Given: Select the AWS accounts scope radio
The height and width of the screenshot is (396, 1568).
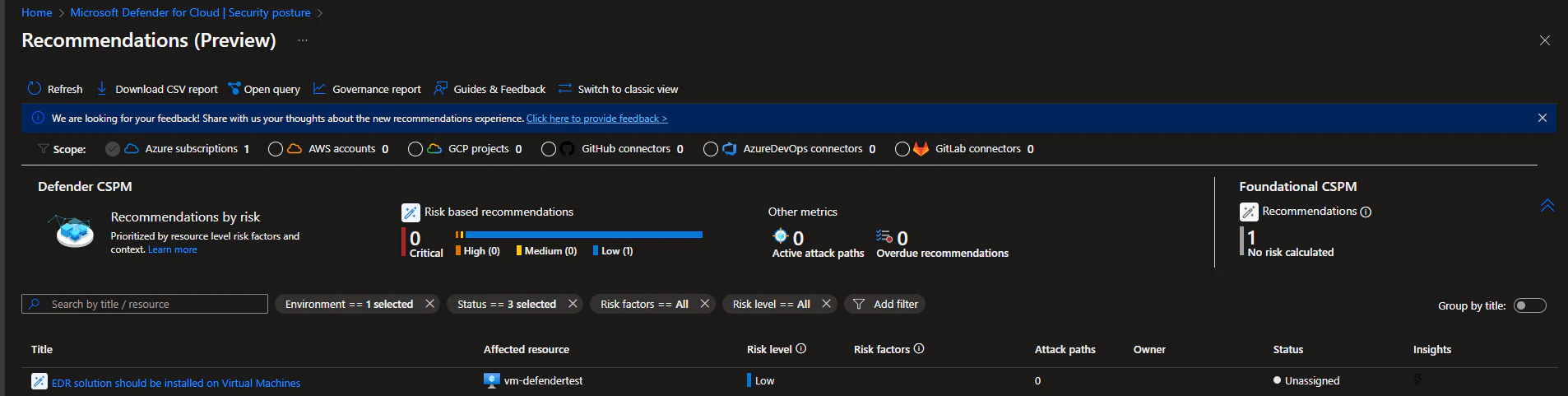Looking at the screenshot, I should (x=276, y=149).
